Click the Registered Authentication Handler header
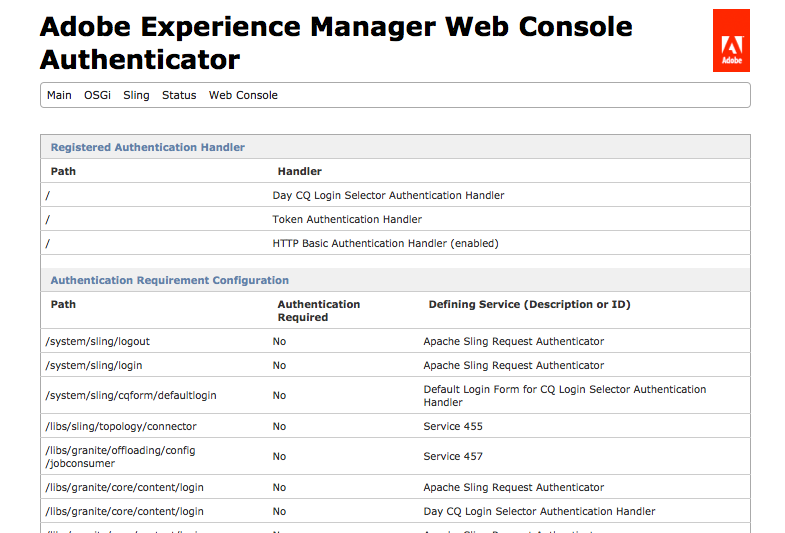 tap(148, 147)
